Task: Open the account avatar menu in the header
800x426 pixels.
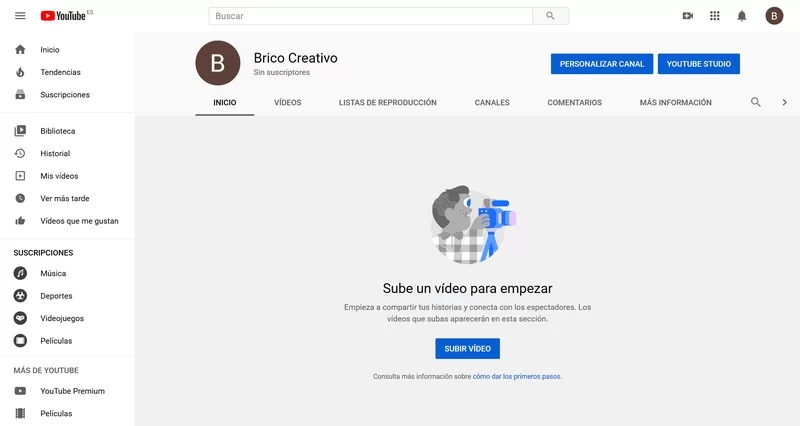Action: click(774, 16)
